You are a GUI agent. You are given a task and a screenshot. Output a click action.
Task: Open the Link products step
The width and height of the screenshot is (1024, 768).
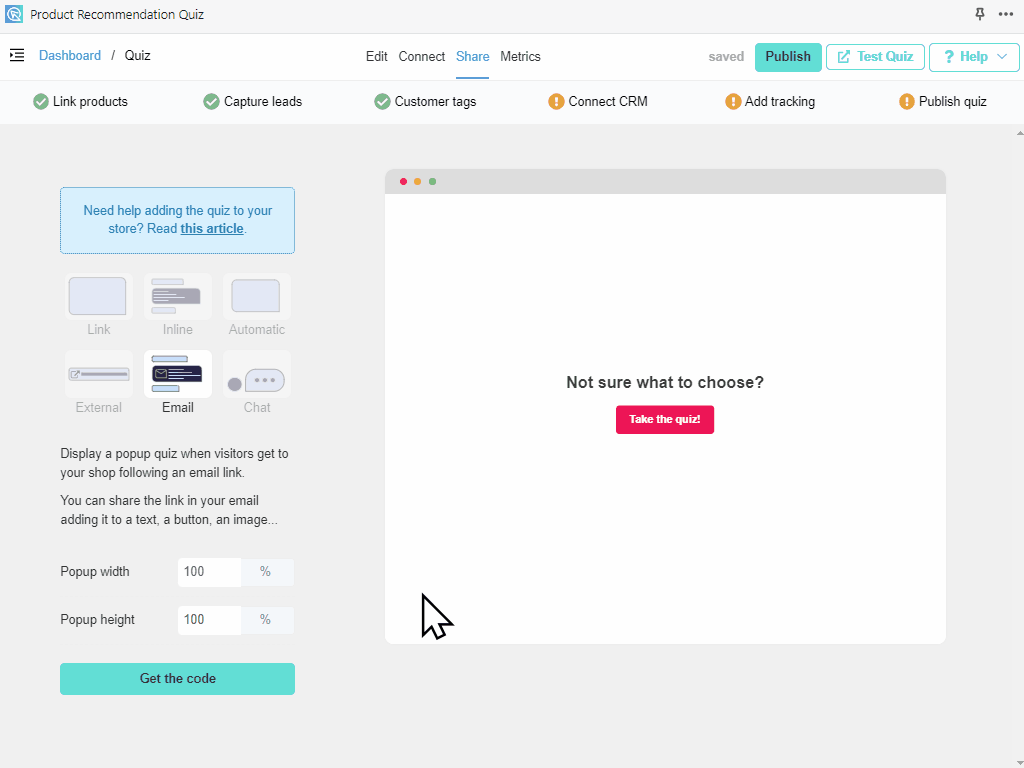tap(80, 101)
